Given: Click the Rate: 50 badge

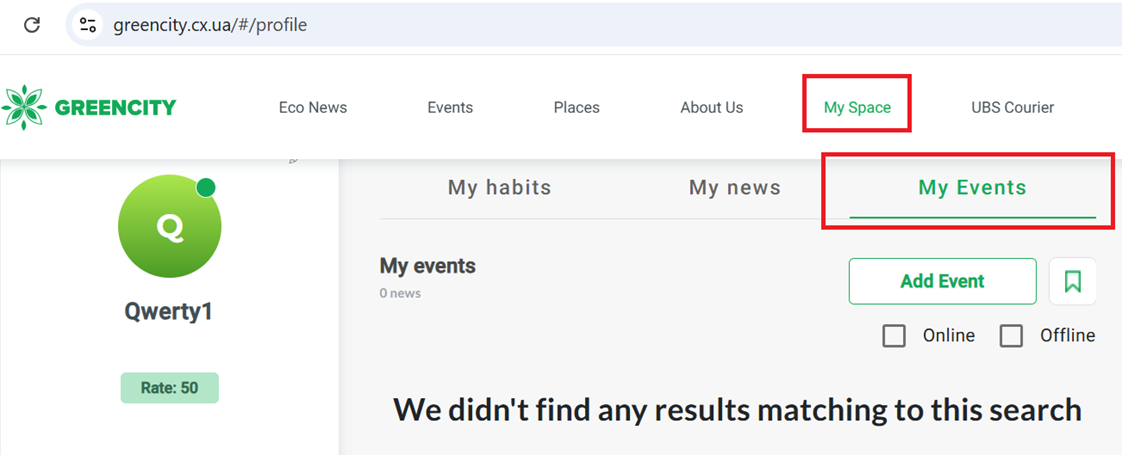Looking at the screenshot, I should click(169, 388).
